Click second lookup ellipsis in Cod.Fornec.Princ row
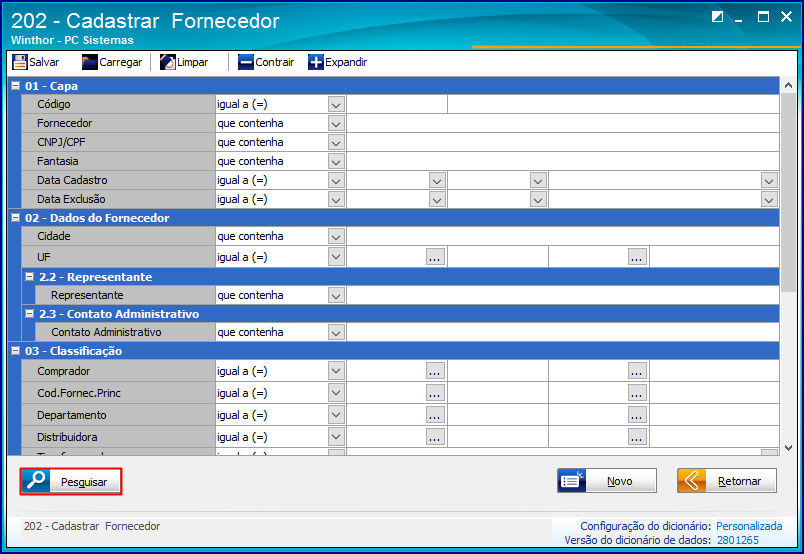 pos(637,393)
